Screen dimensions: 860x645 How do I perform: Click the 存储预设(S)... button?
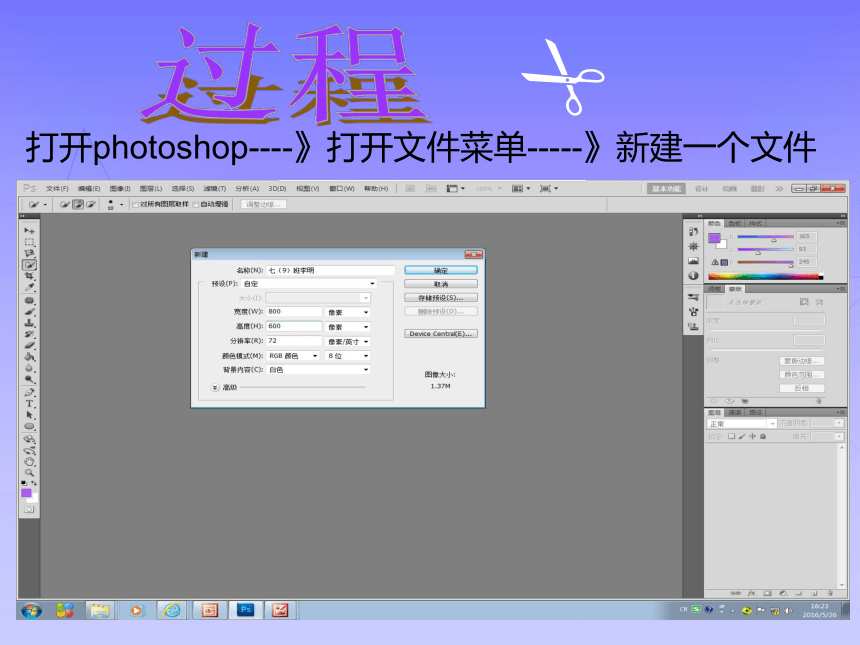click(x=441, y=298)
